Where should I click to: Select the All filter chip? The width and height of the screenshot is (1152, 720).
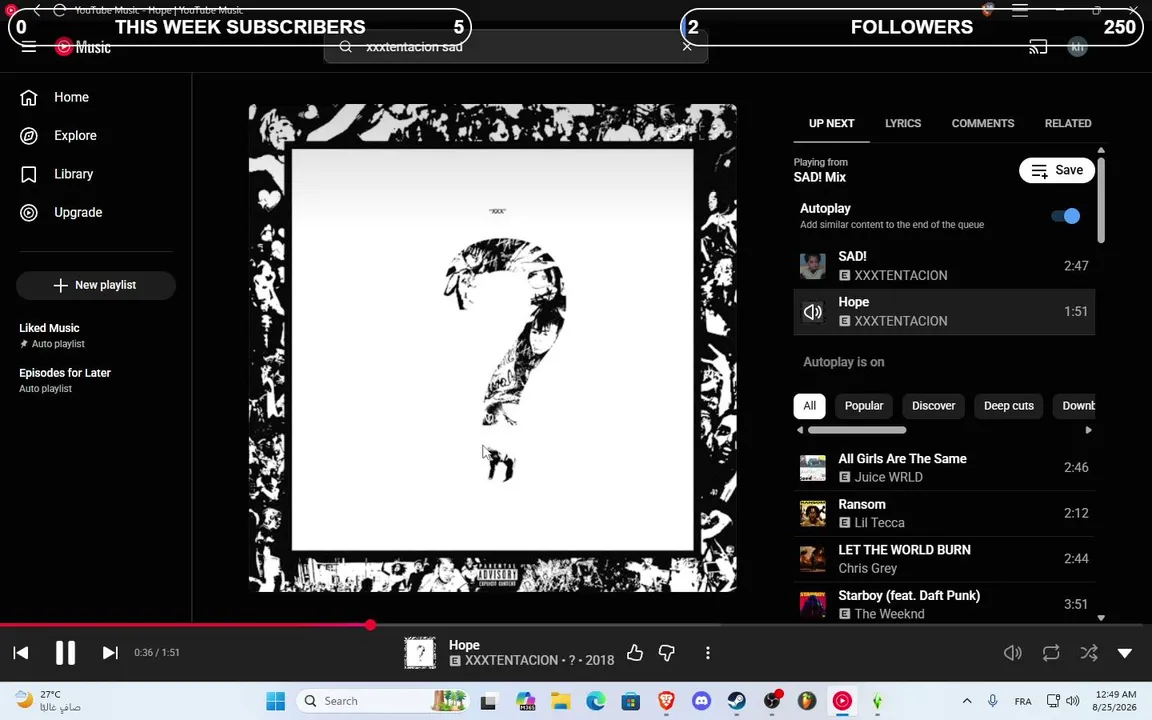click(809, 406)
